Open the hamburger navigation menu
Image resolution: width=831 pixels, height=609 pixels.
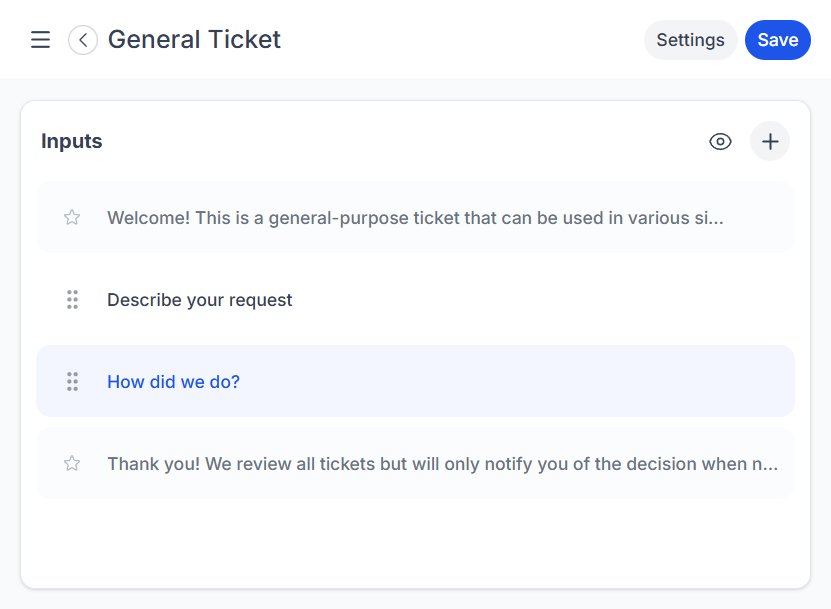(40, 40)
